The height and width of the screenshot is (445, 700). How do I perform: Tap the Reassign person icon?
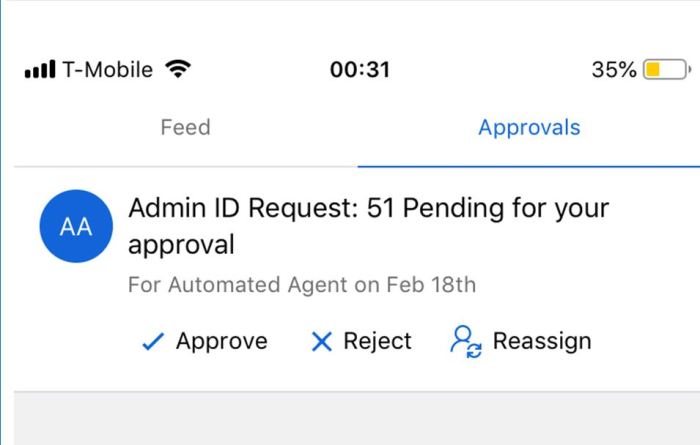click(x=465, y=341)
